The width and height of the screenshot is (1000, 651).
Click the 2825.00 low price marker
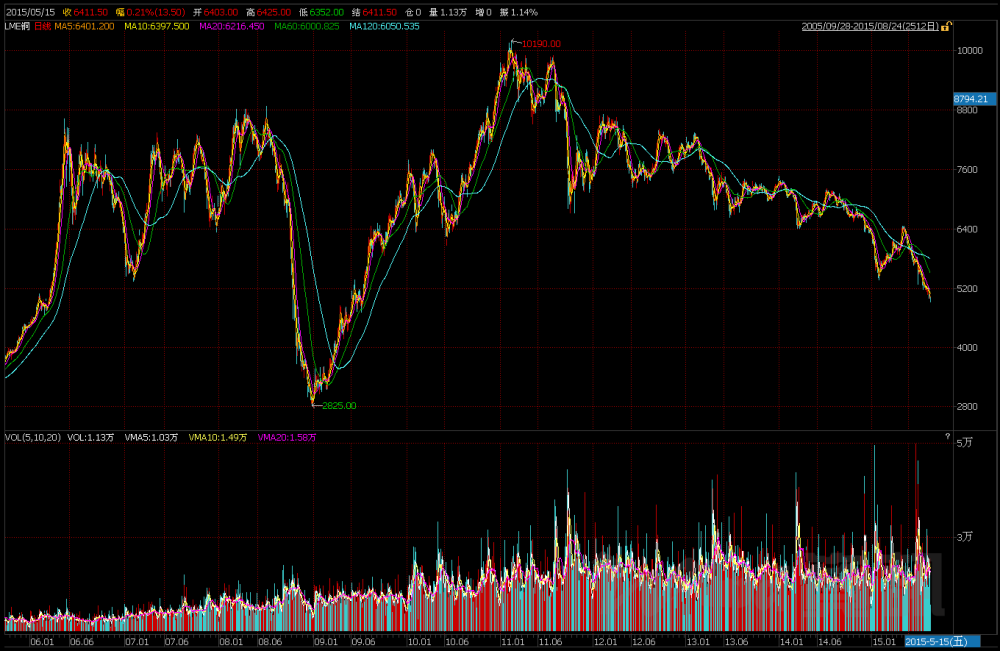(338, 406)
